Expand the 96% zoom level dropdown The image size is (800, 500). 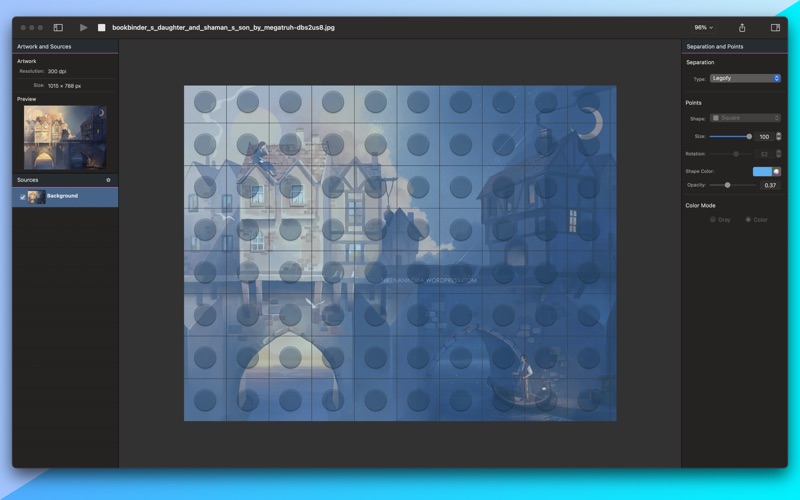click(703, 28)
